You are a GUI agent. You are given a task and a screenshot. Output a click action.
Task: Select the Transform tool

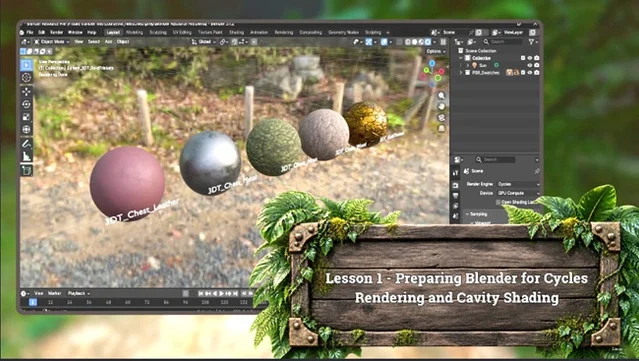(x=26, y=130)
